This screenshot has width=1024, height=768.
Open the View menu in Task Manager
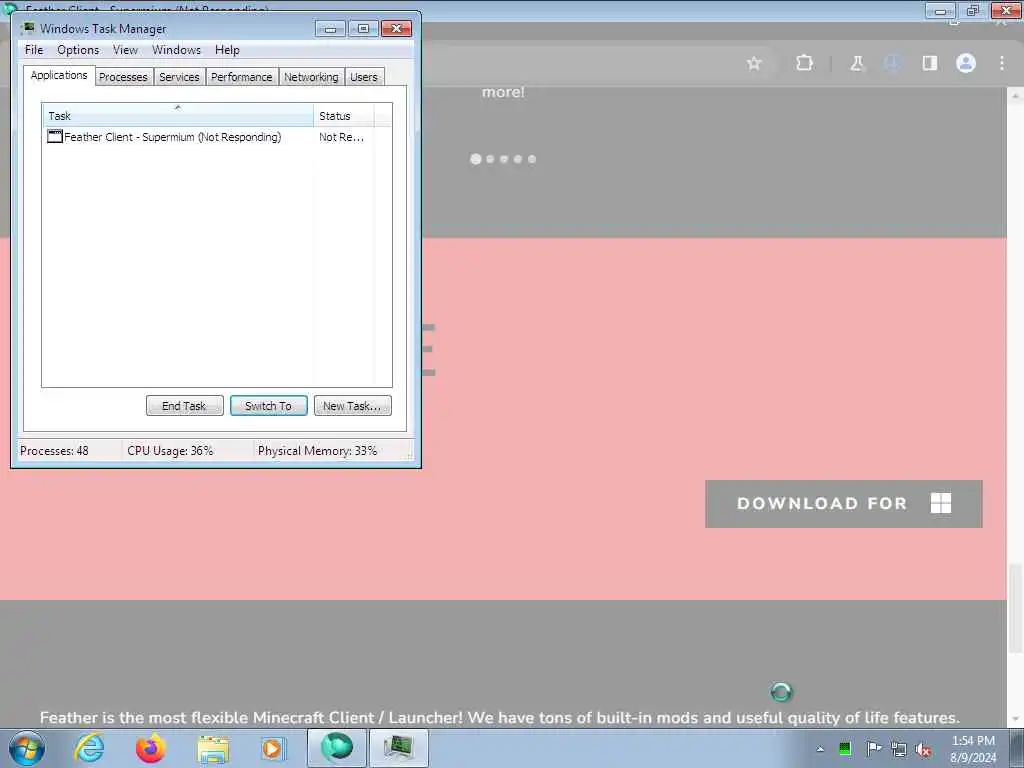[125, 50]
